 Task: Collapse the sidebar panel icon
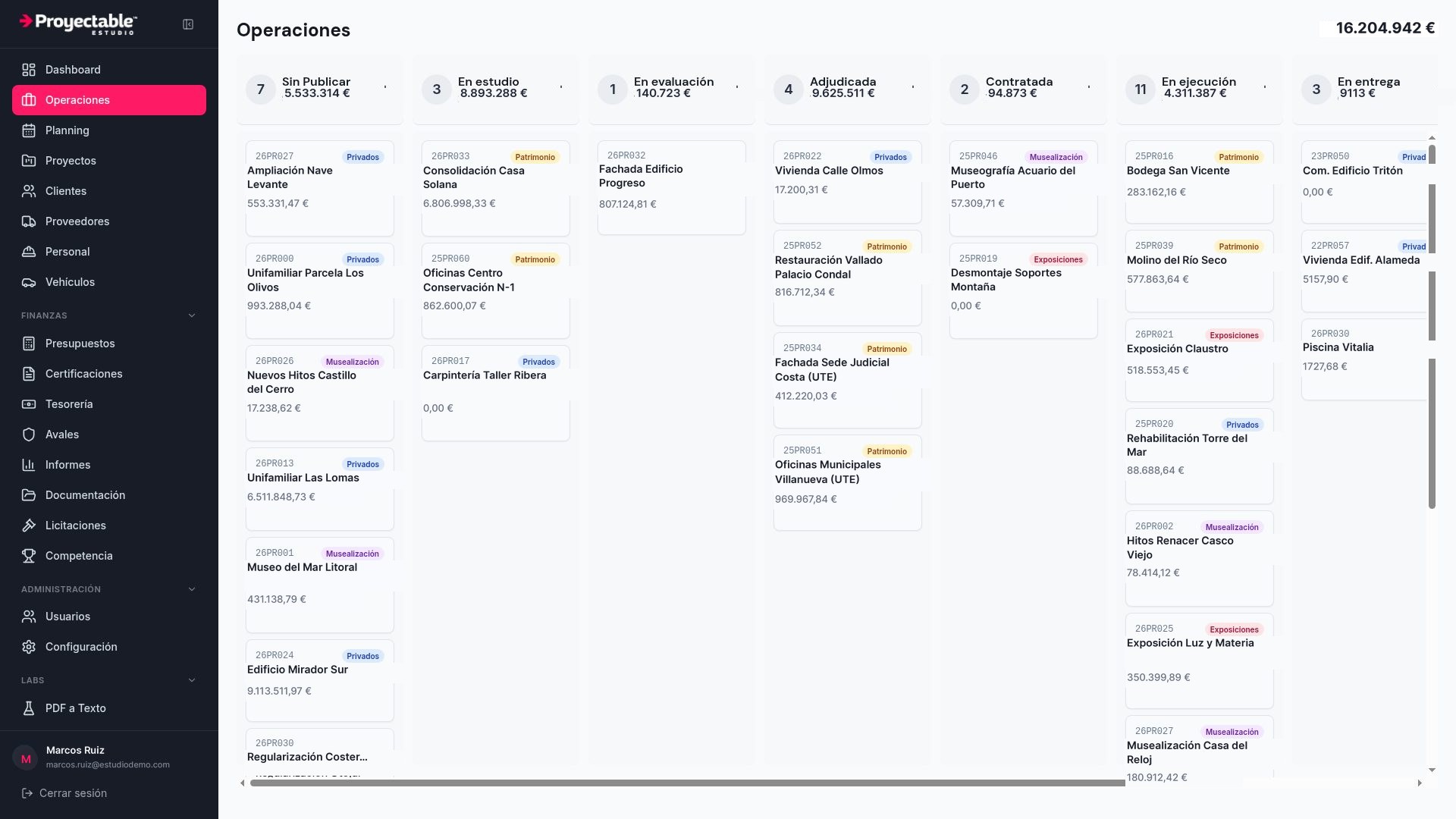coord(188,24)
